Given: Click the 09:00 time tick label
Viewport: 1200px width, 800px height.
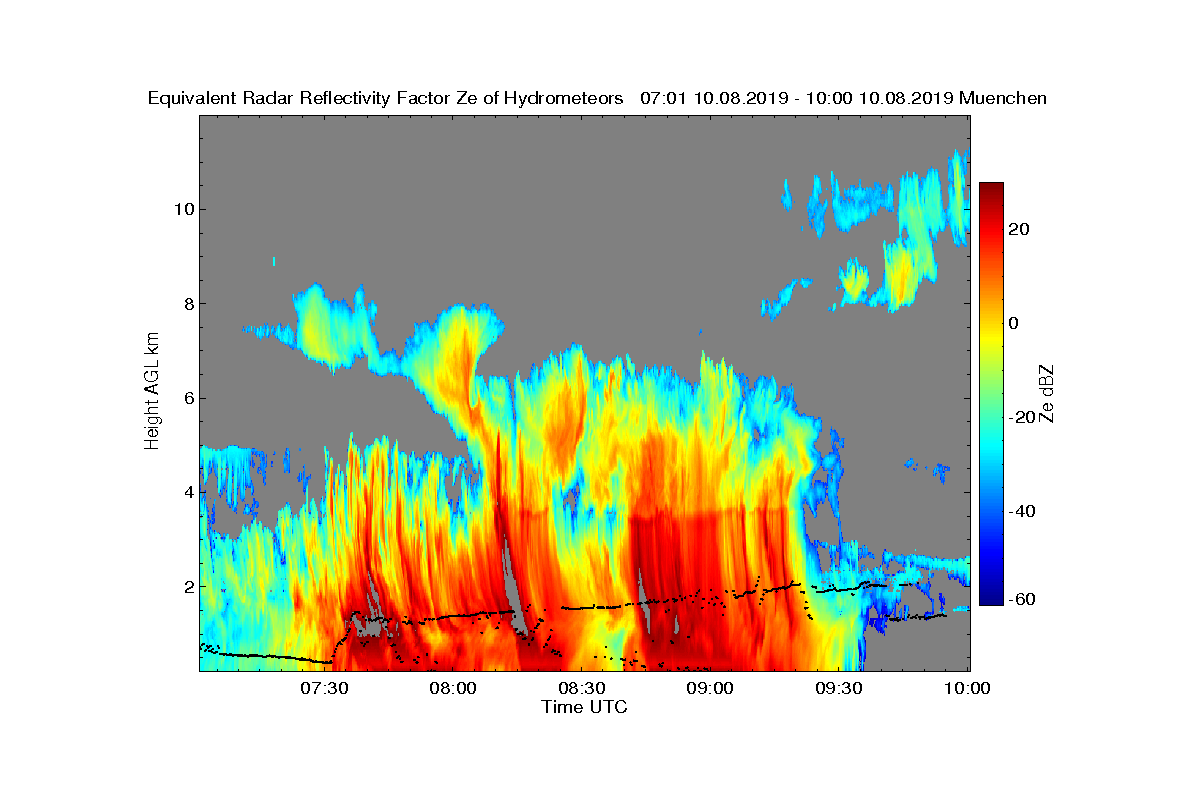Looking at the screenshot, I should tap(712, 688).
